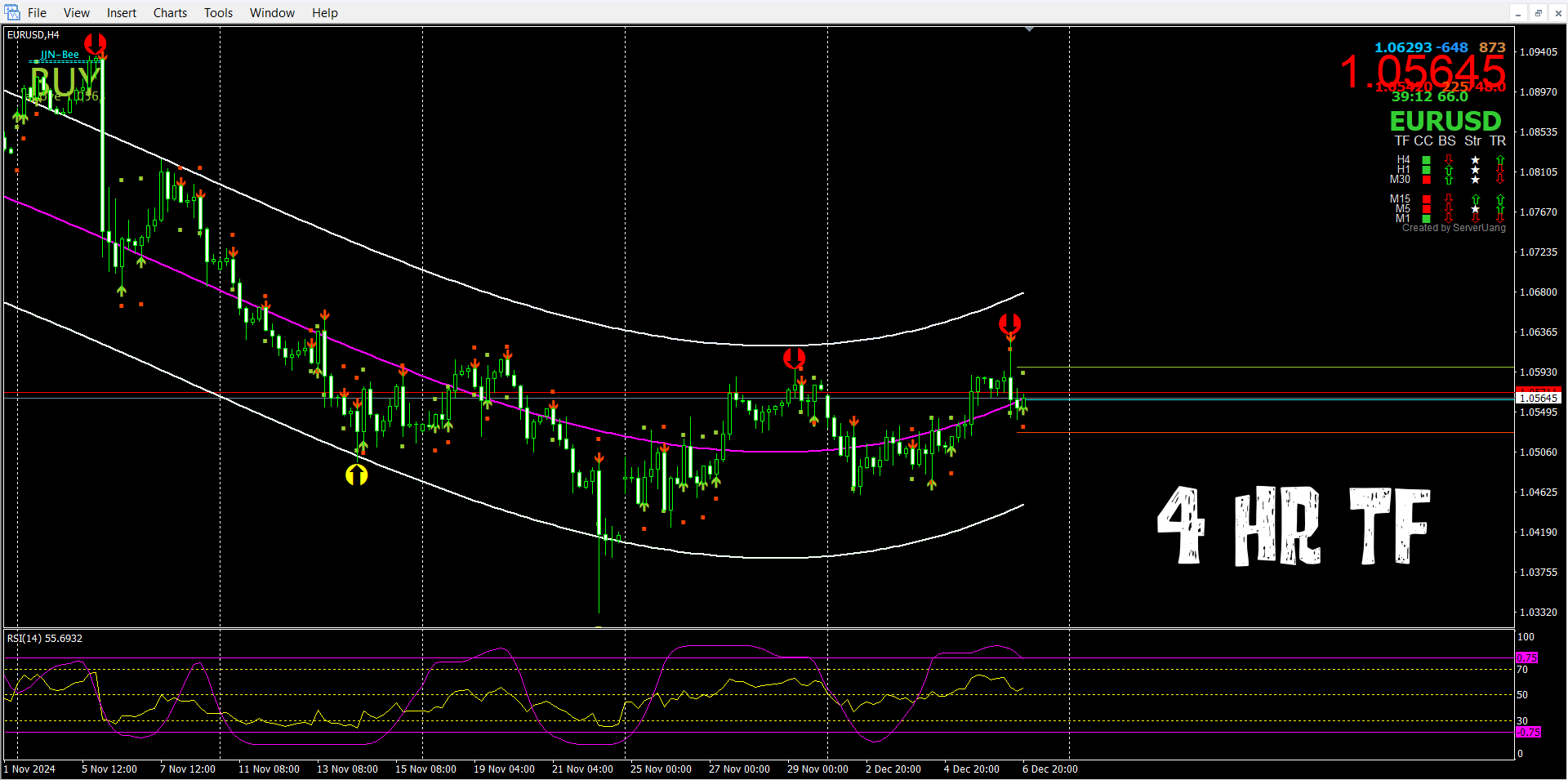Click the M30 row white strength star

[1475, 180]
